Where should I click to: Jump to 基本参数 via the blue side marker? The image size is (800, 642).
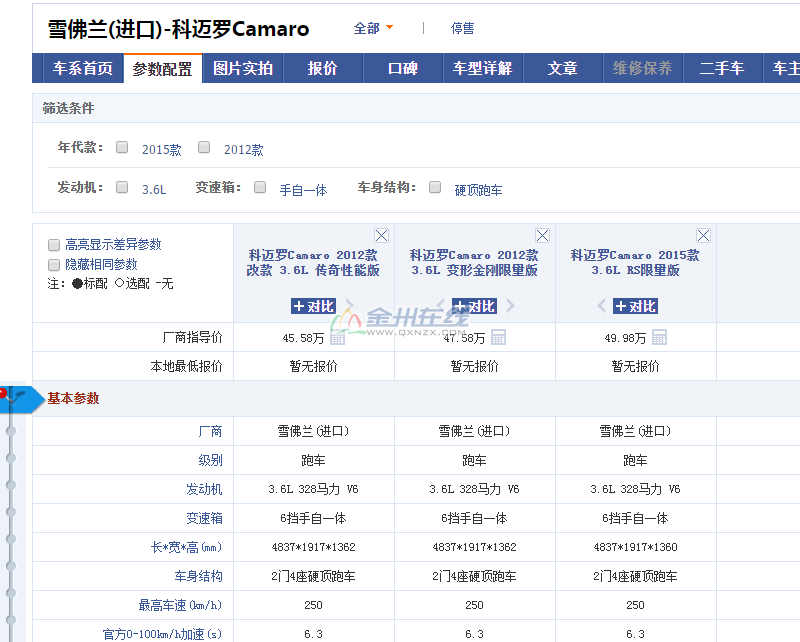point(20,399)
